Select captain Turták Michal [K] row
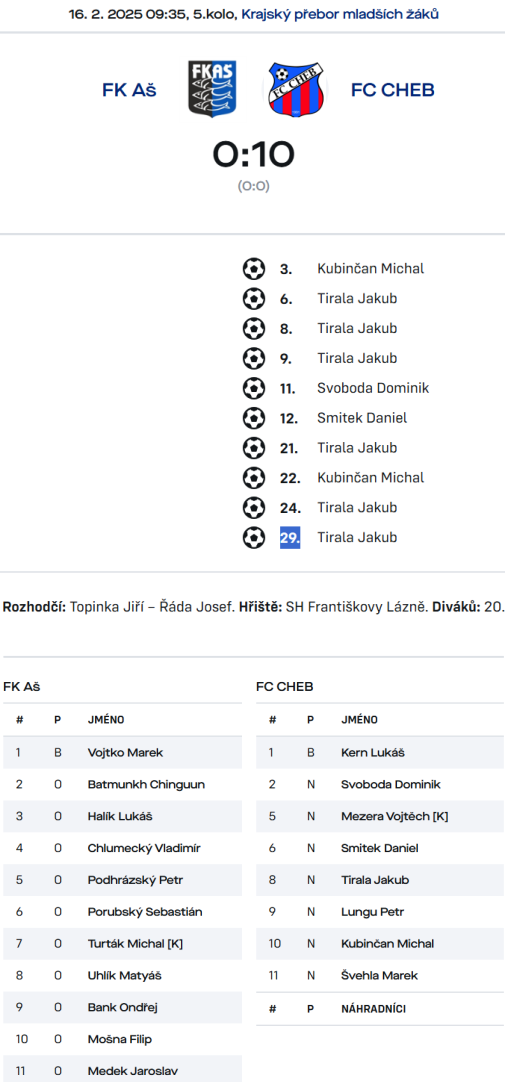This screenshot has height=1082, width=505. point(123,943)
